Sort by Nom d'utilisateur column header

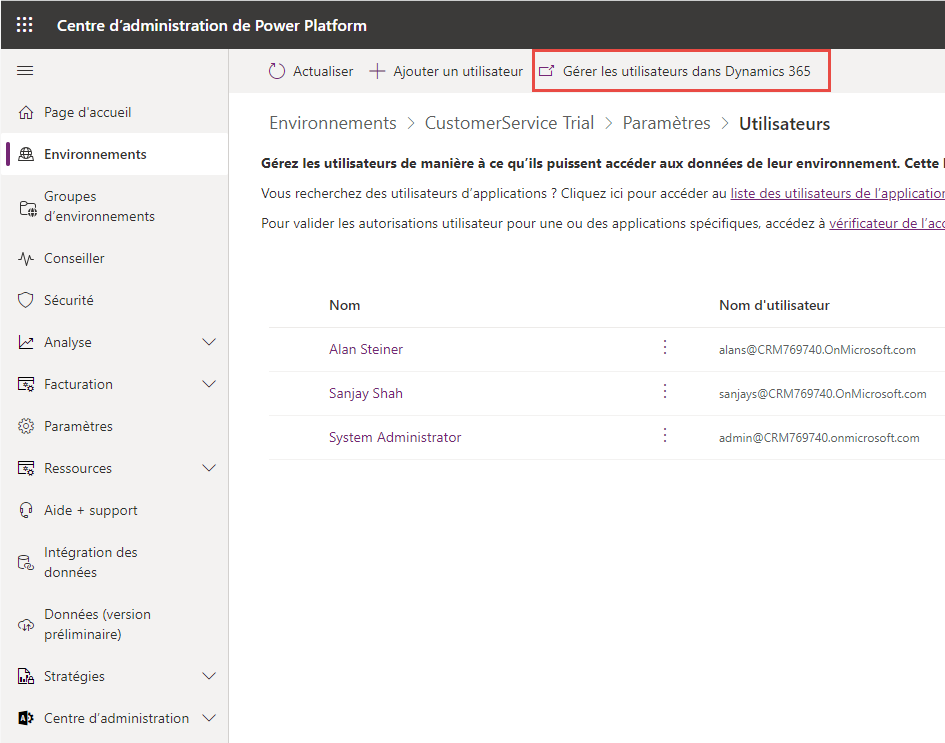click(x=774, y=306)
